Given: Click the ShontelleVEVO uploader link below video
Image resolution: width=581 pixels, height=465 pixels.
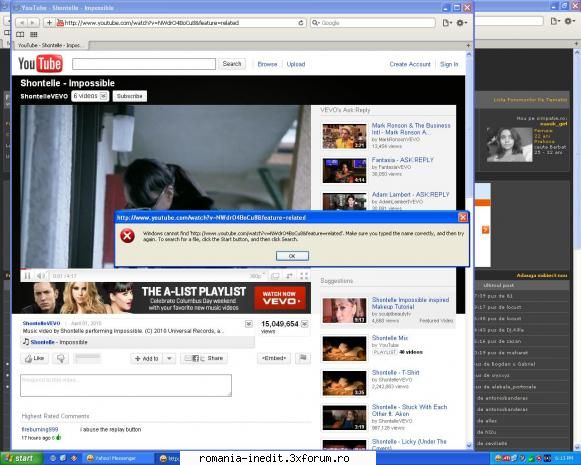Looking at the screenshot, I should (x=41, y=323).
